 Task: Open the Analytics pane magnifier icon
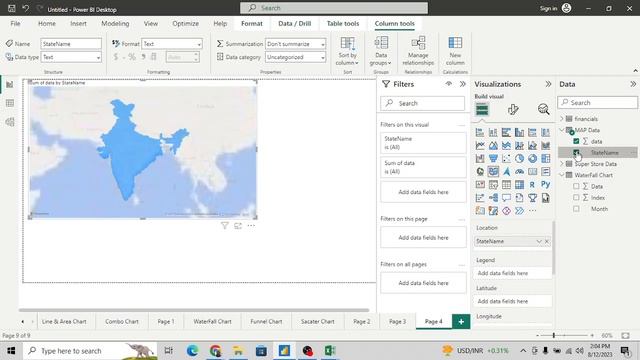tap(543, 109)
